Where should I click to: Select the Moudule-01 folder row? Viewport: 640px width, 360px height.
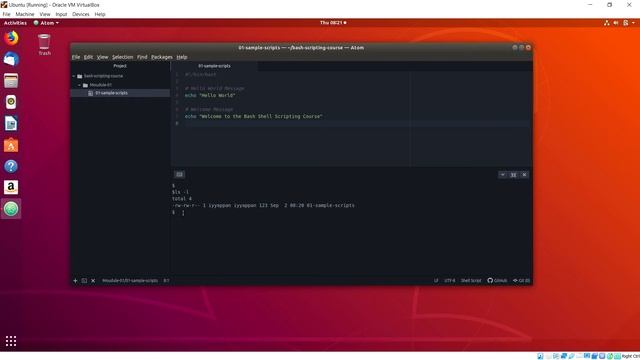coord(120,85)
